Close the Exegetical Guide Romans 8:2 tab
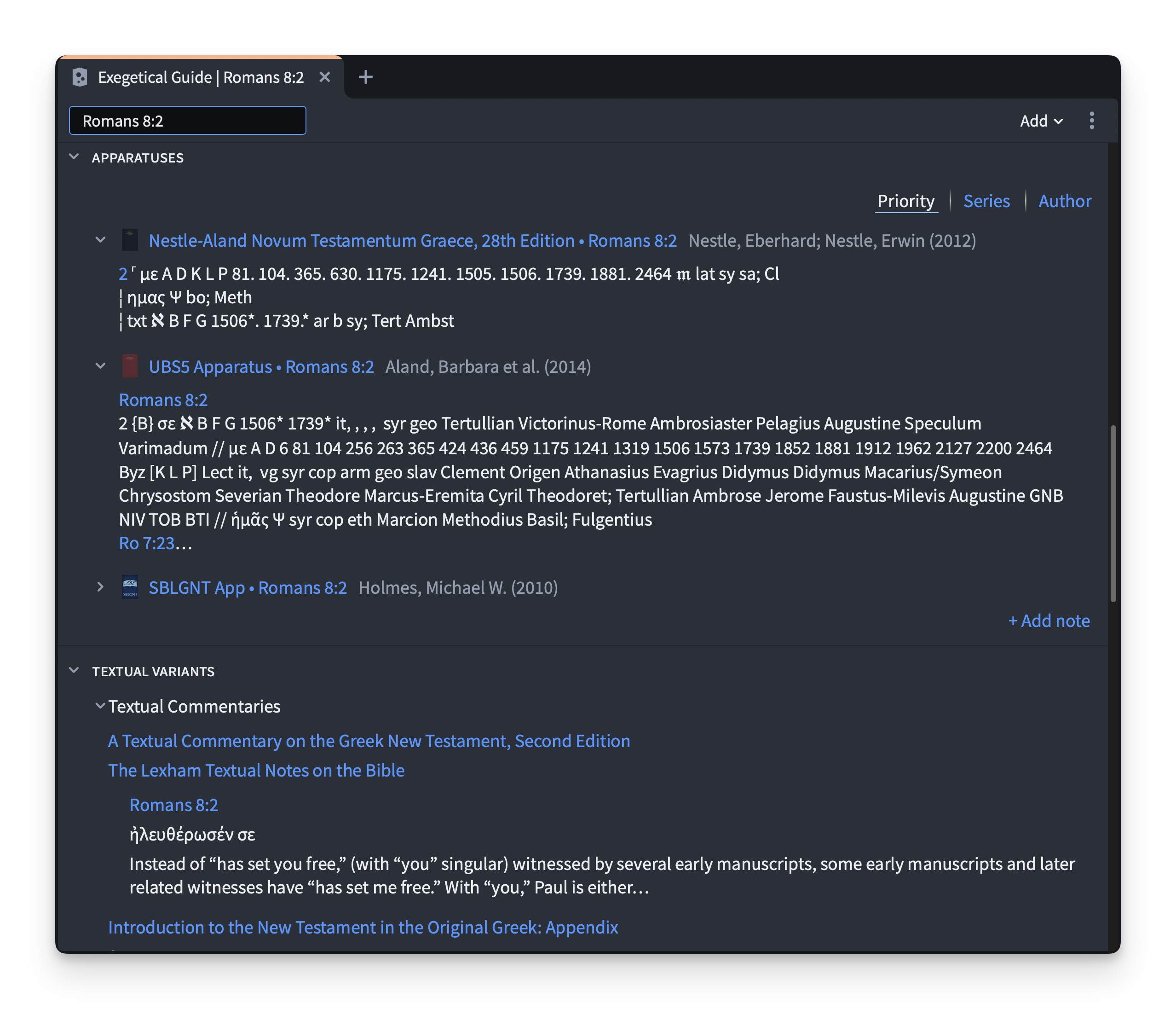This screenshot has width=1176, height=1009. 325,77
